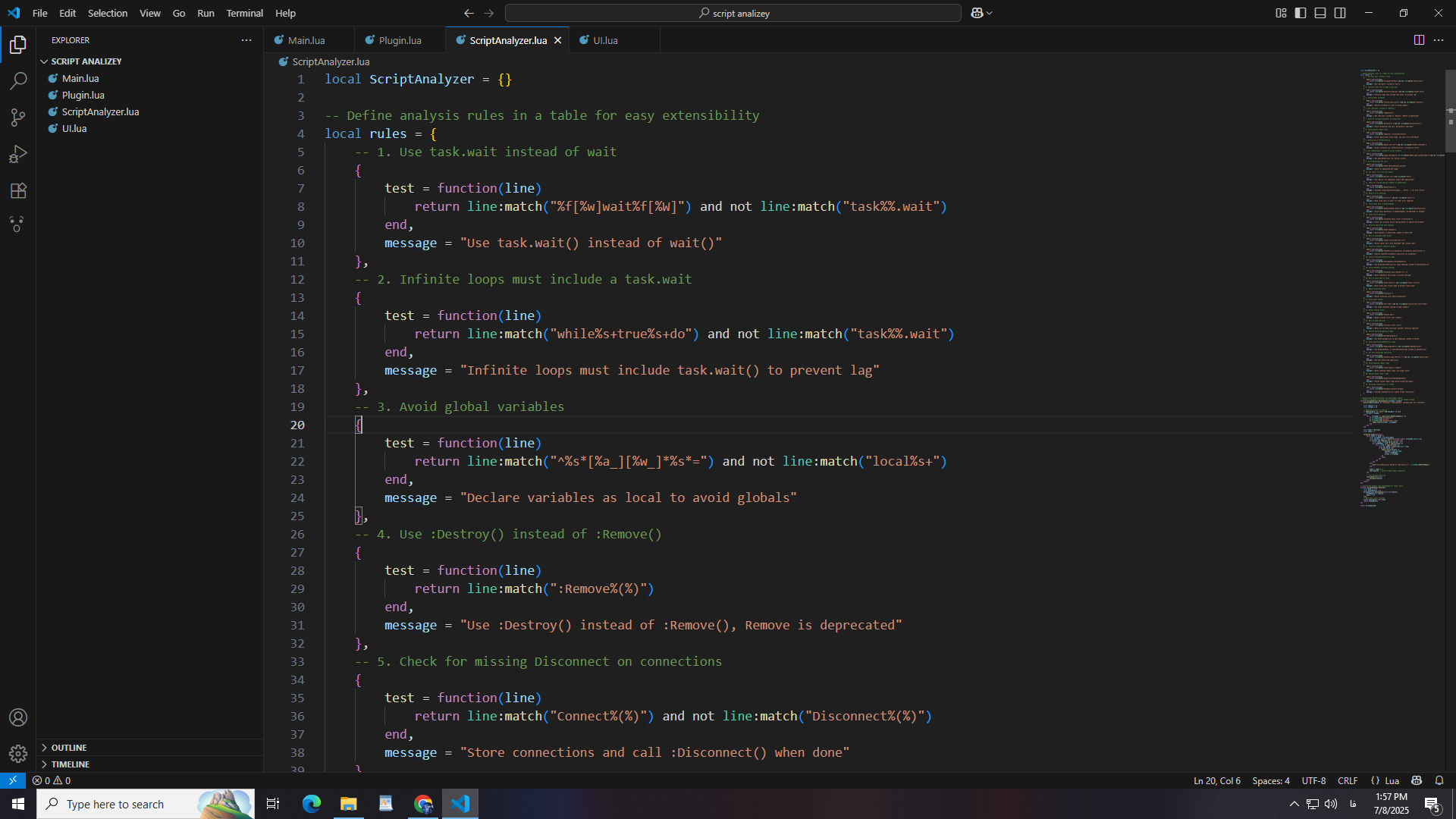
Task: Open the Accounts icon in activity bar
Action: [x=18, y=717]
